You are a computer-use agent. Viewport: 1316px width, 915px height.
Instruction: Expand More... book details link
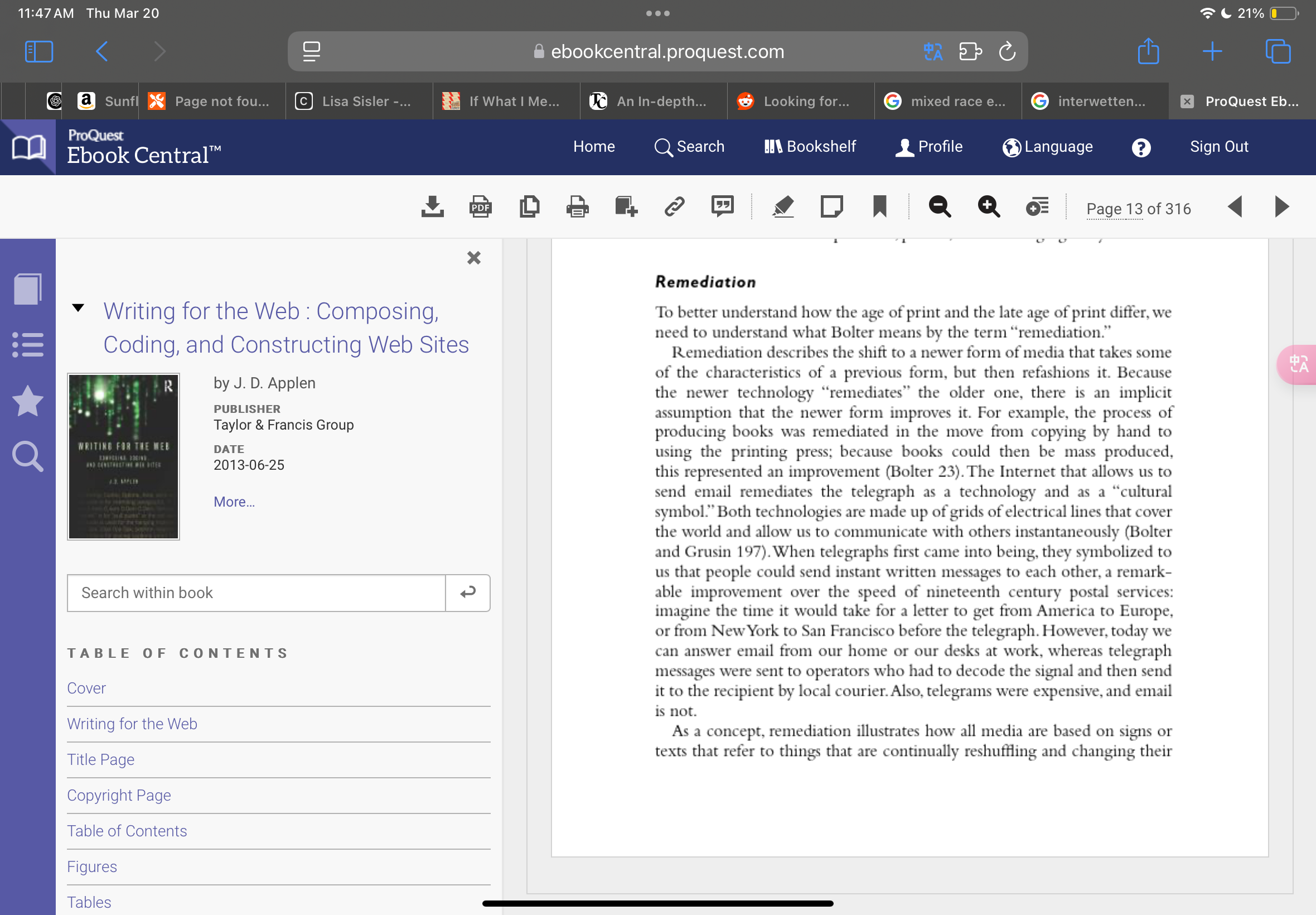234,502
